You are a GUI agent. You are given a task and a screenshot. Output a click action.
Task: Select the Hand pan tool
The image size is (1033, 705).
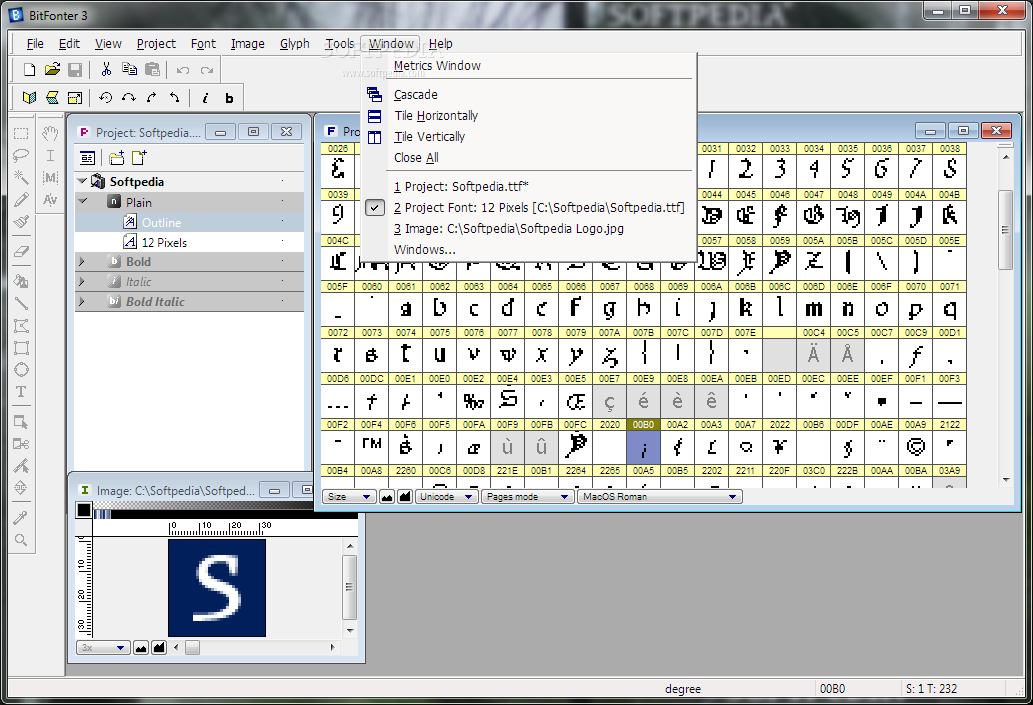tap(50, 134)
